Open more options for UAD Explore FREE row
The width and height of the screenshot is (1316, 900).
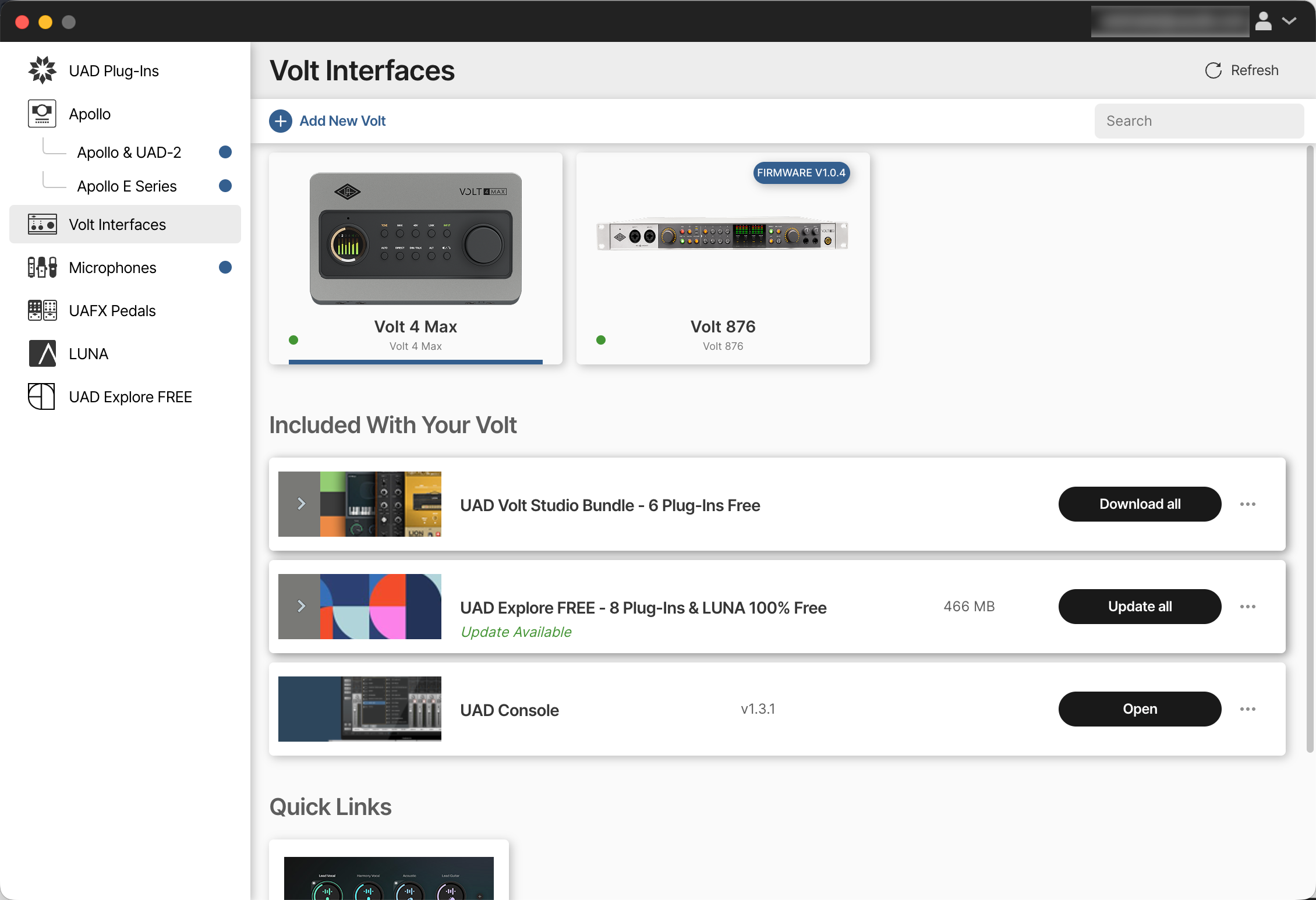1248,607
